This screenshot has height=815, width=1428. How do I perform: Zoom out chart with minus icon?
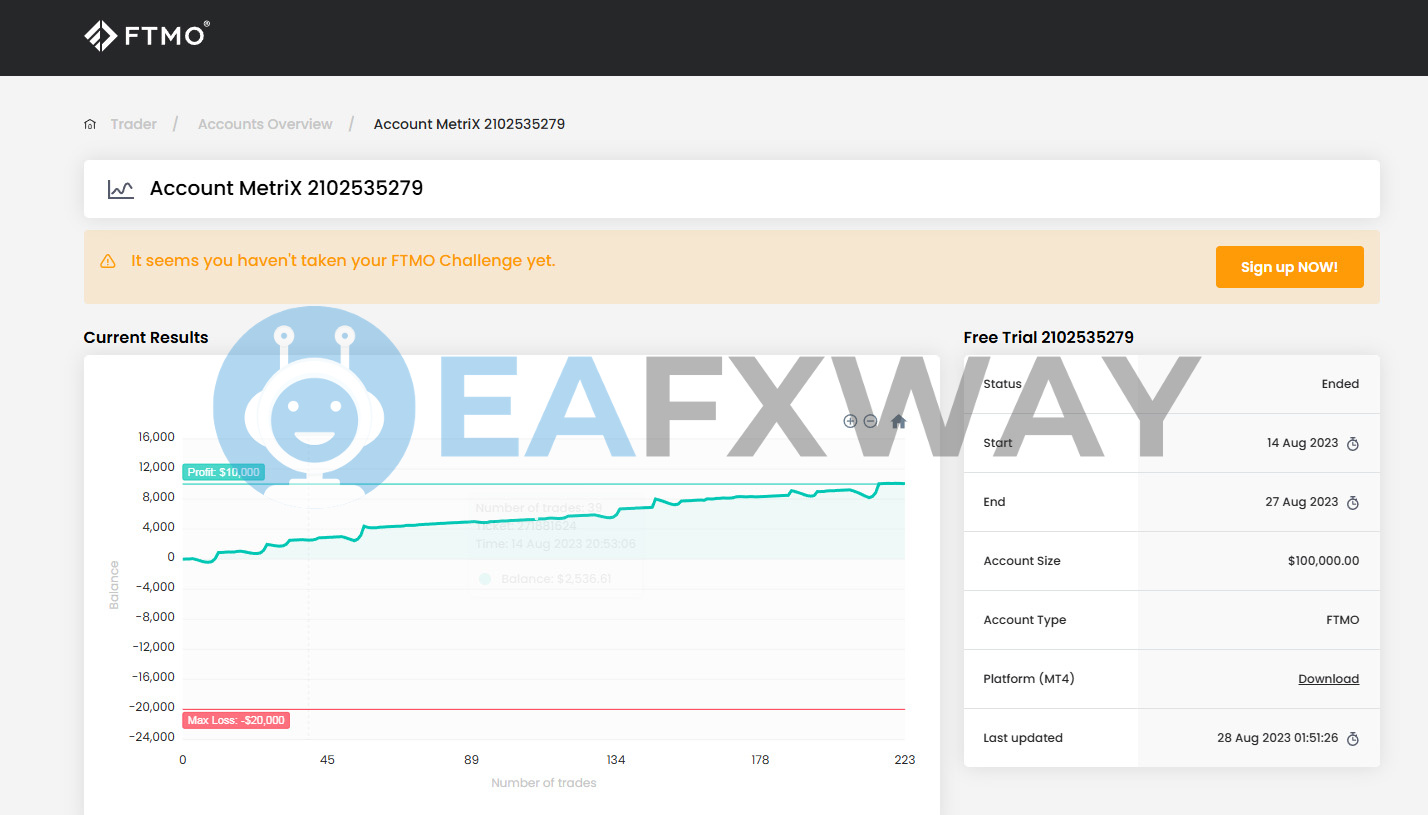870,421
